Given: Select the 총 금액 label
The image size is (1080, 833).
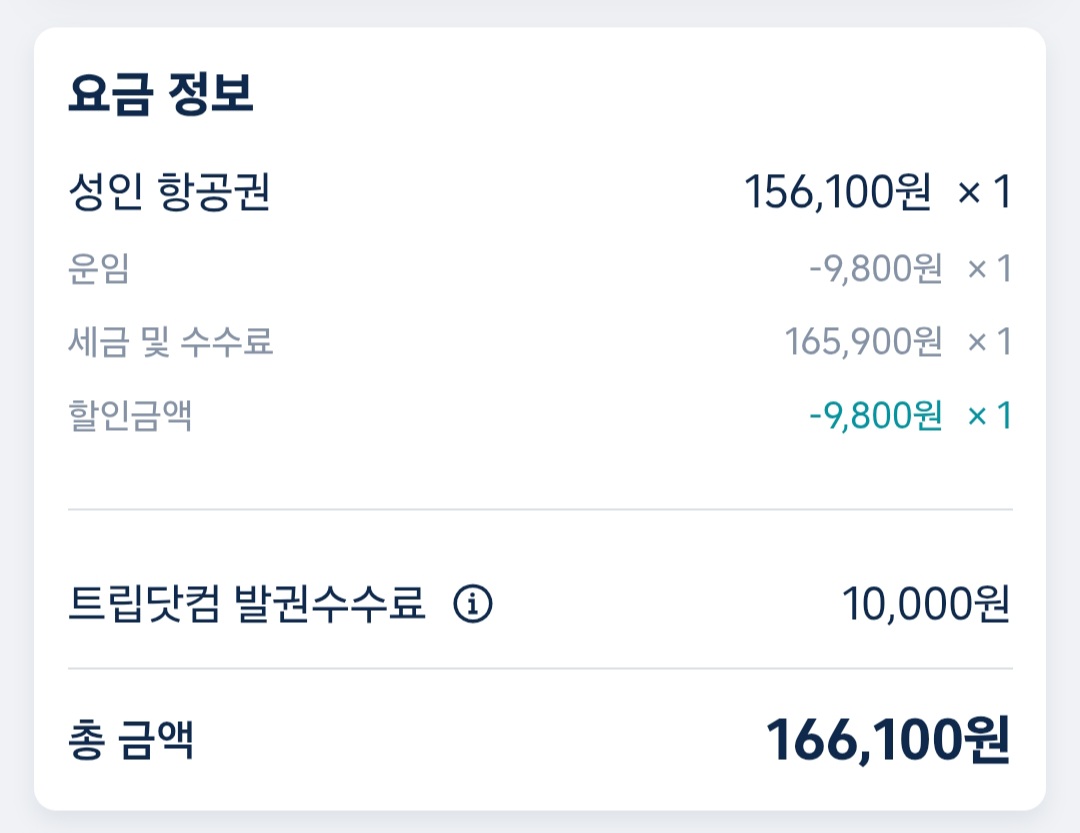Looking at the screenshot, I should (131, 741).
